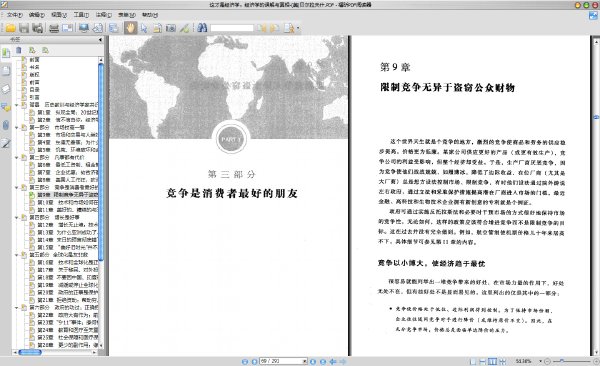Select the Hand tool in toolbar
Screen dimensions: 600x366
(130, 28)
